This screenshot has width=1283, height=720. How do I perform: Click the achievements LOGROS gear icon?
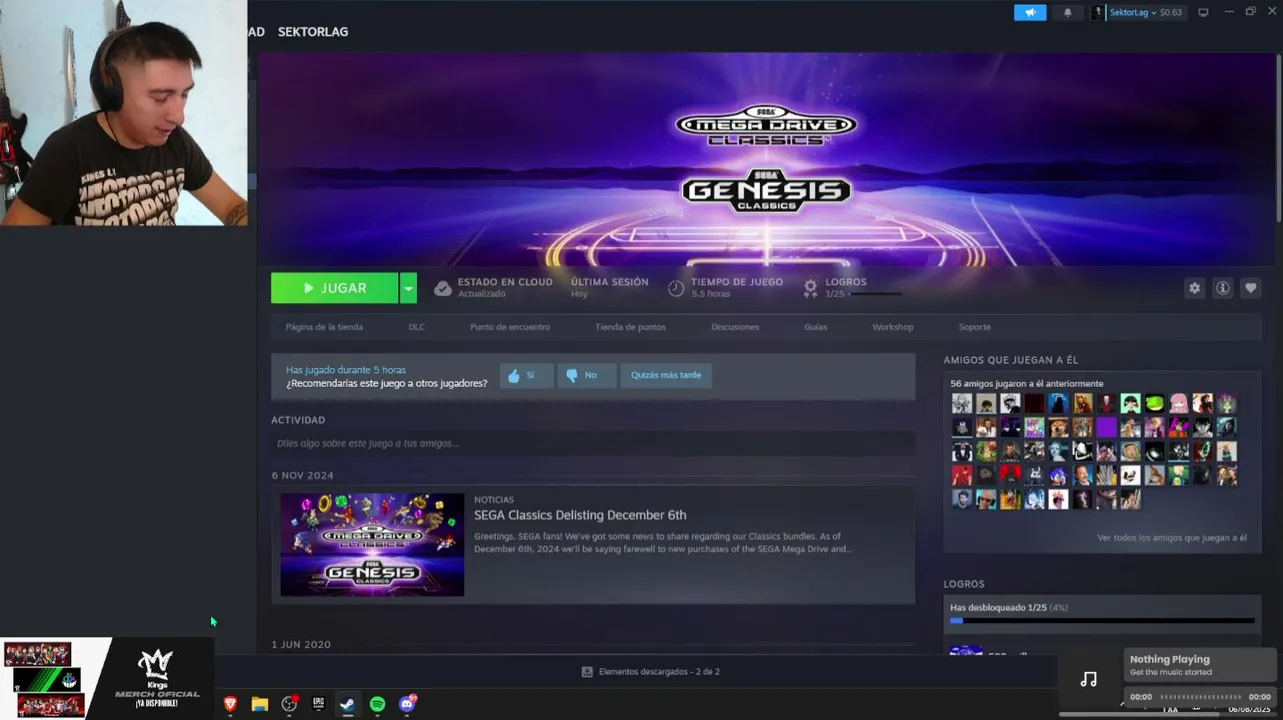[x=810, y=288]
